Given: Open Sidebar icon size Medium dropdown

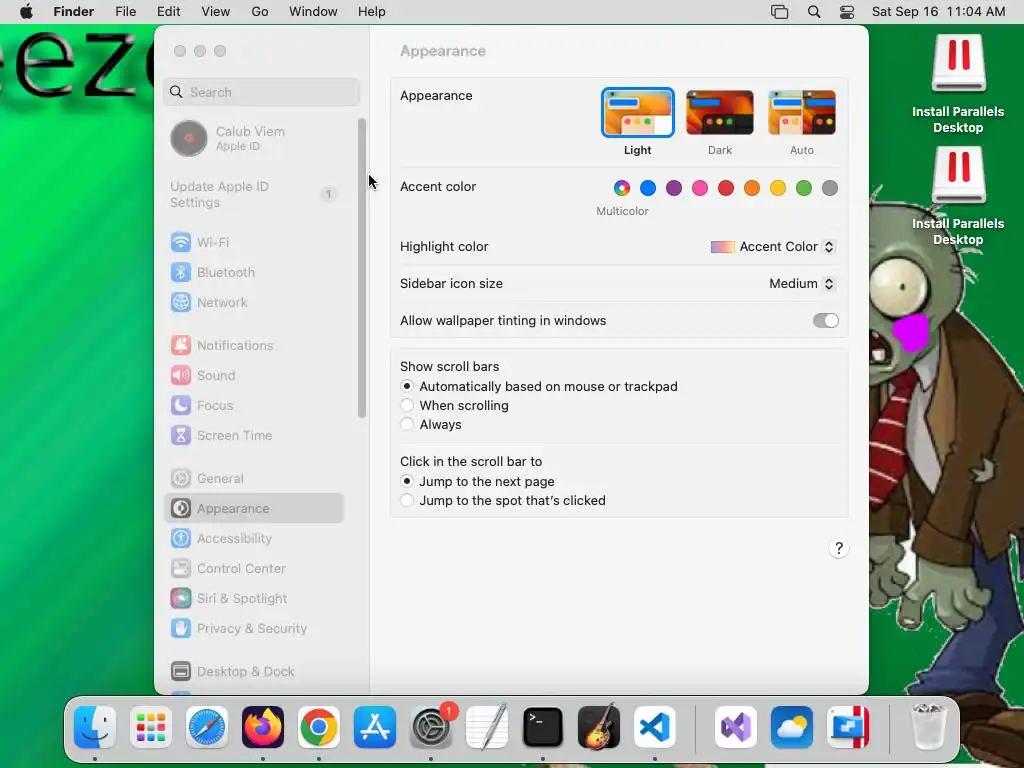Looking at the screenshot, I should tap(802, 283).
